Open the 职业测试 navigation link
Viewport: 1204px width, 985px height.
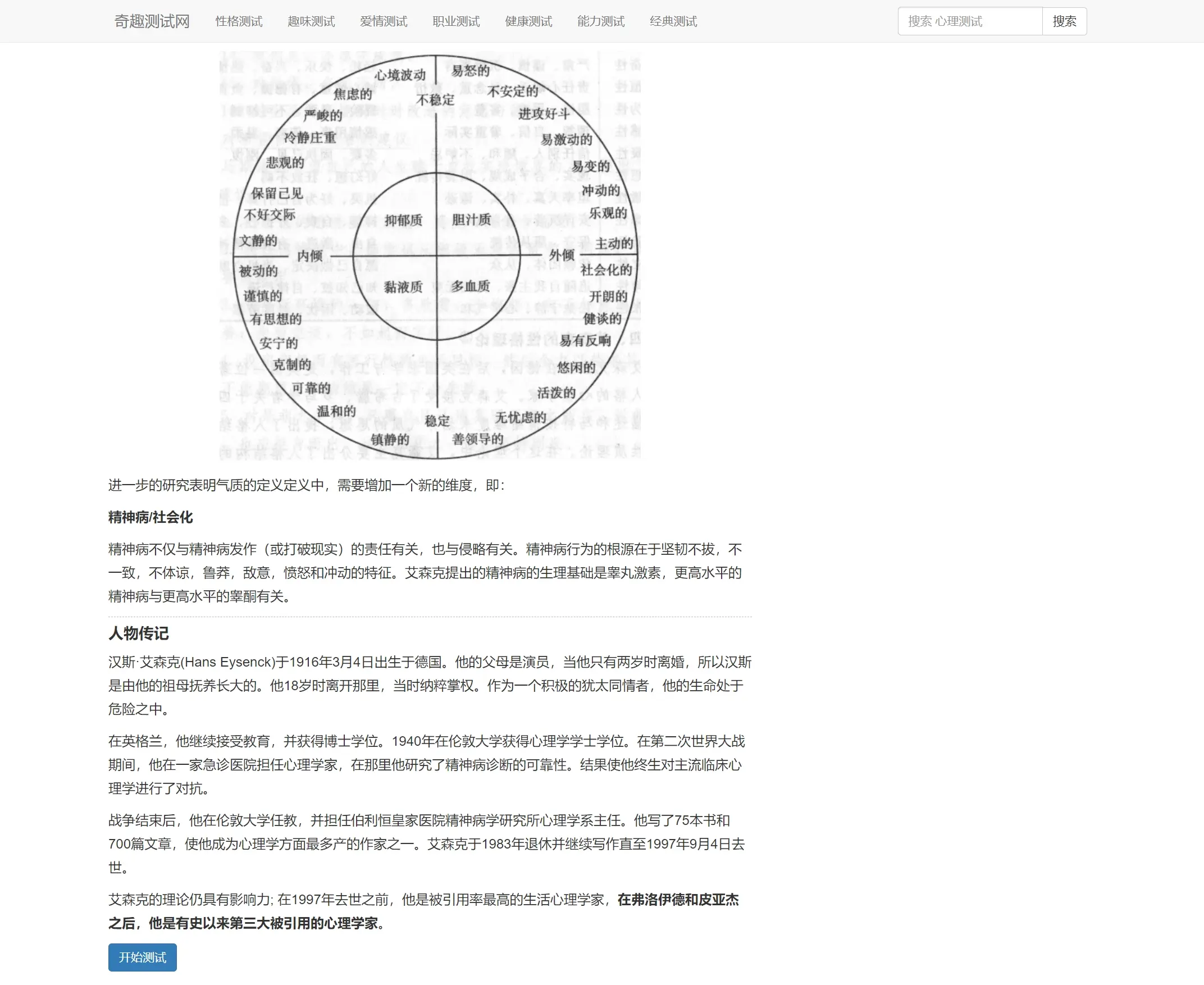coord(455,21)
